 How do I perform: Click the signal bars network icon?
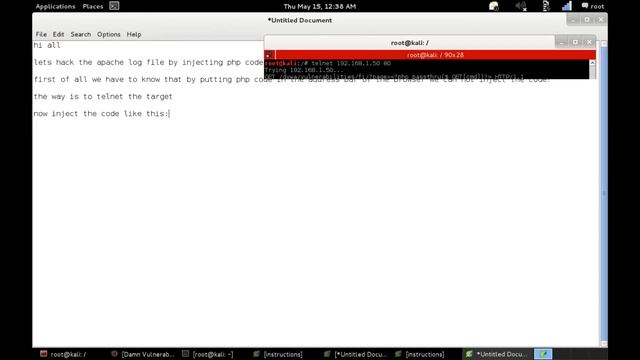567,6
